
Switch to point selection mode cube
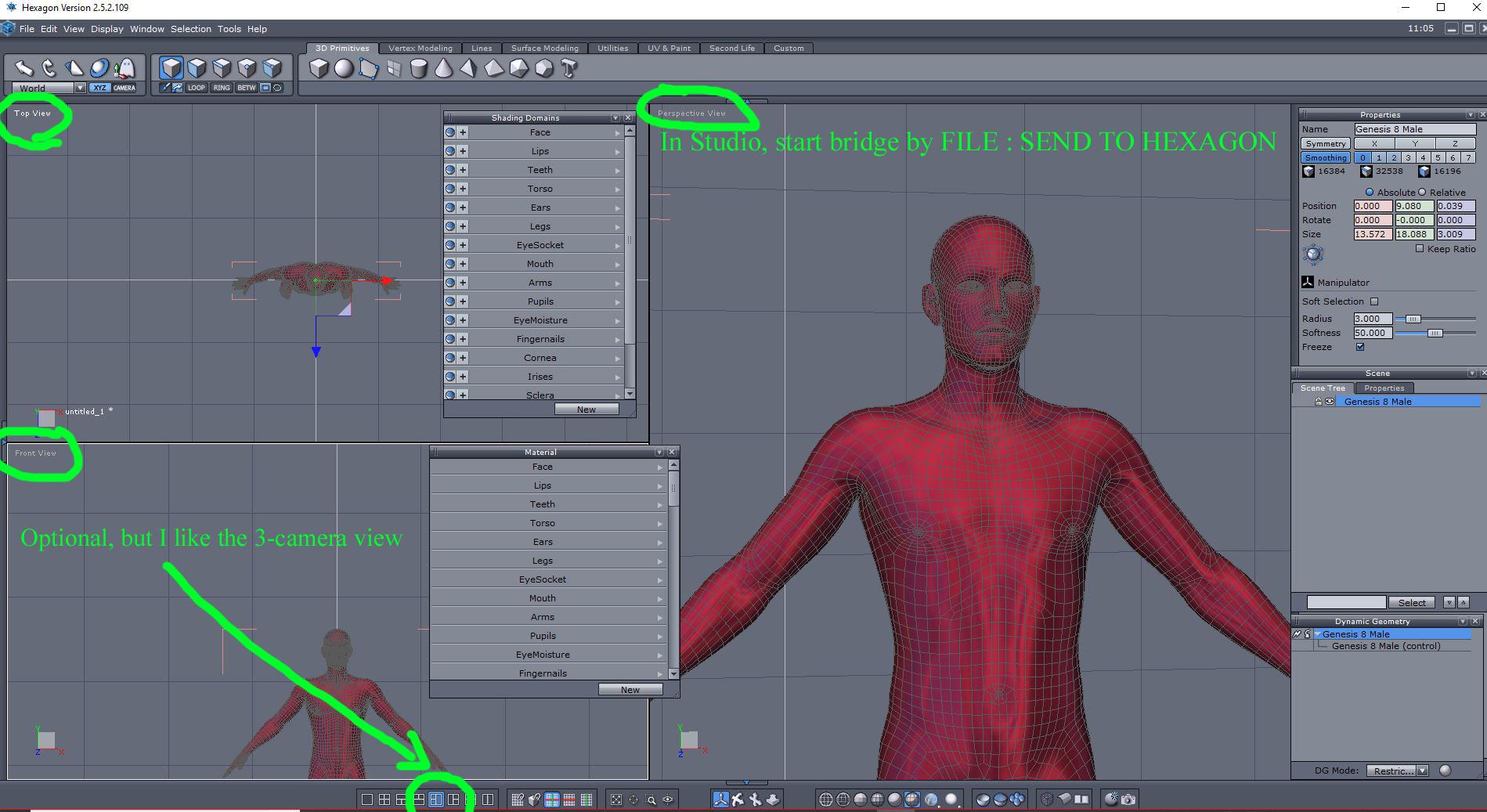point(247,68)
